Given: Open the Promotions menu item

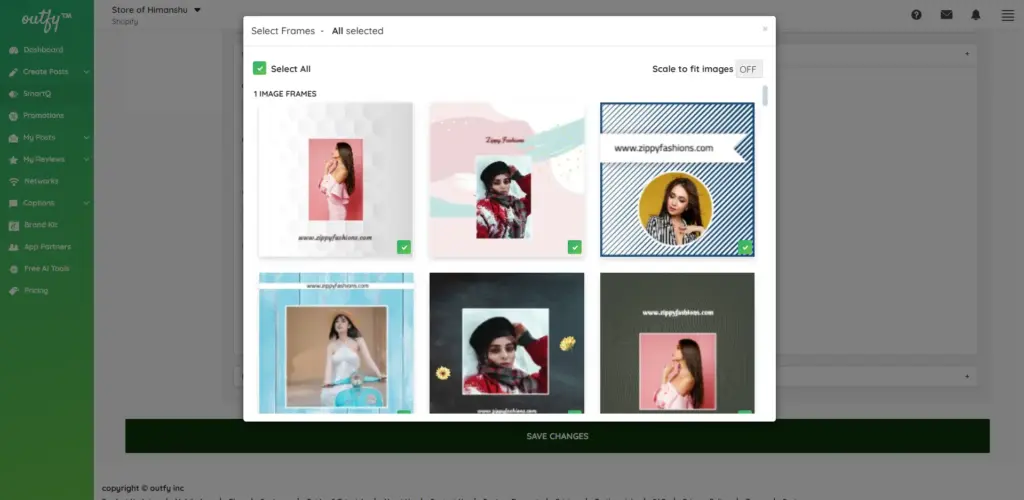Looking at the screenshot, I should (43, 116).
